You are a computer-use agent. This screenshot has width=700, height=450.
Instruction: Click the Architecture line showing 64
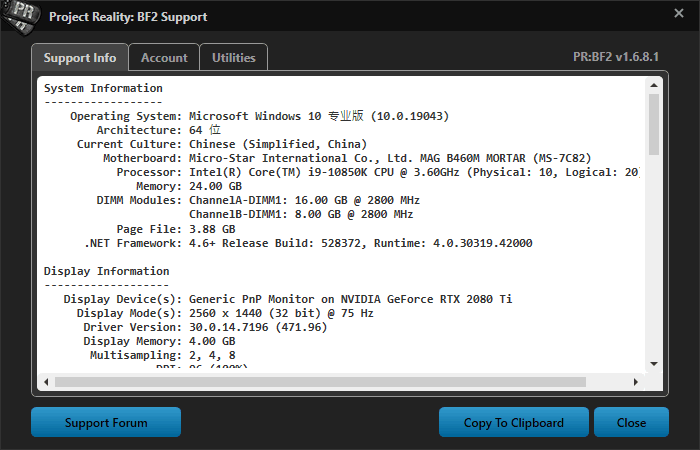coord(158,130)
